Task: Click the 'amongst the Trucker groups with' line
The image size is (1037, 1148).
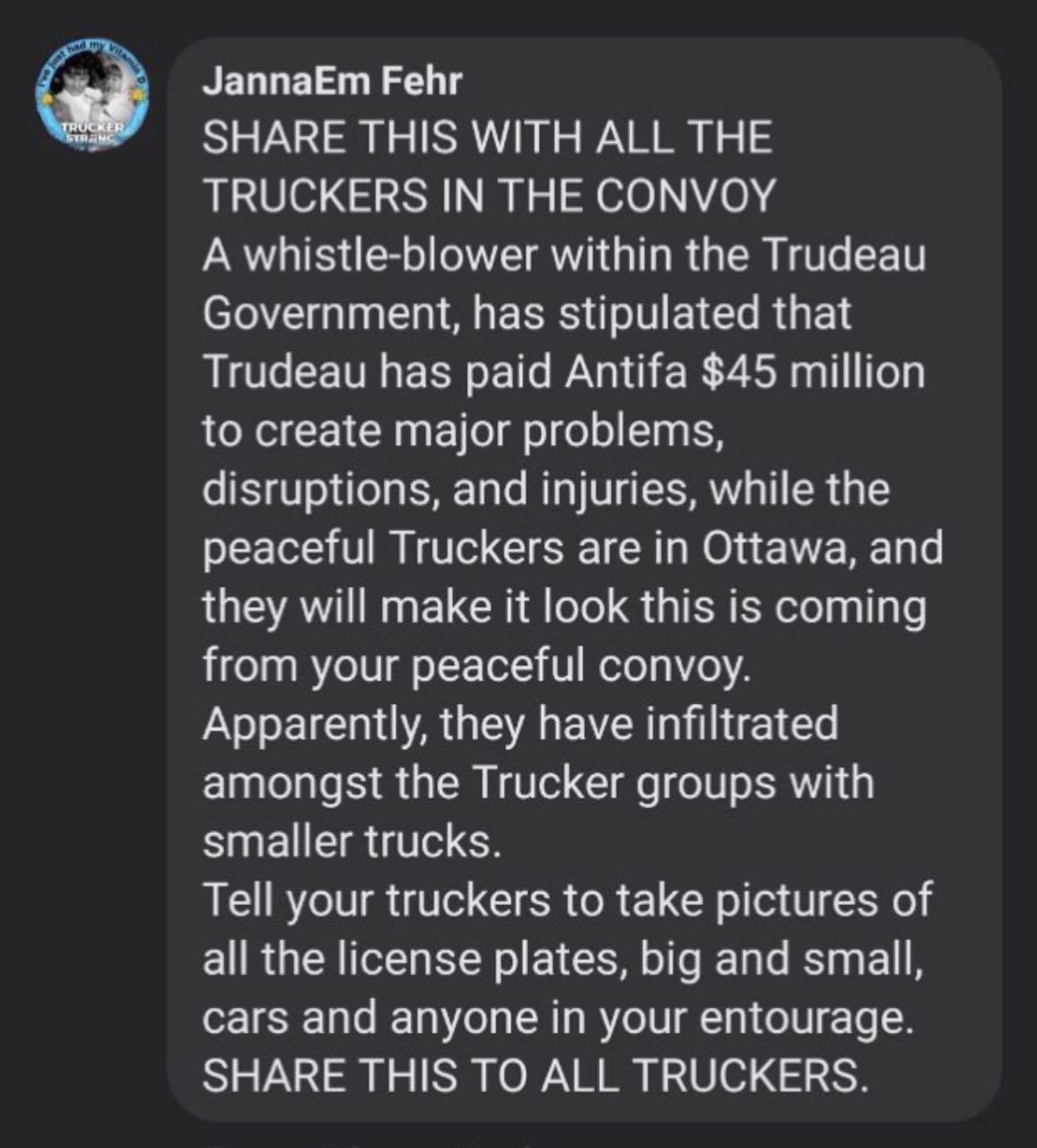Action: (538, 783)
